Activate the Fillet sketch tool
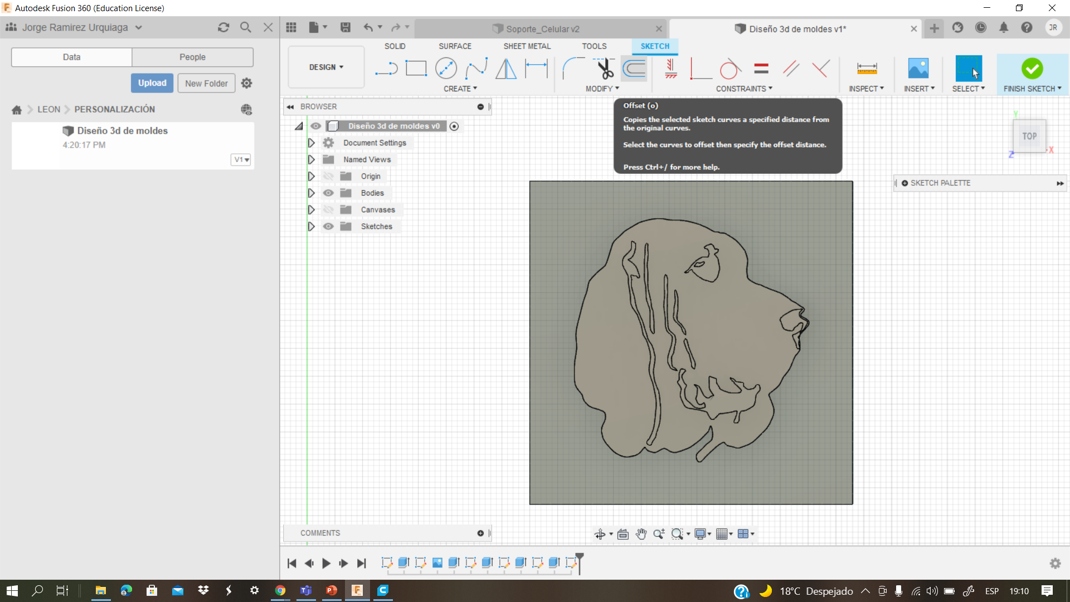 pyautogui.click(x=573, y=68)
